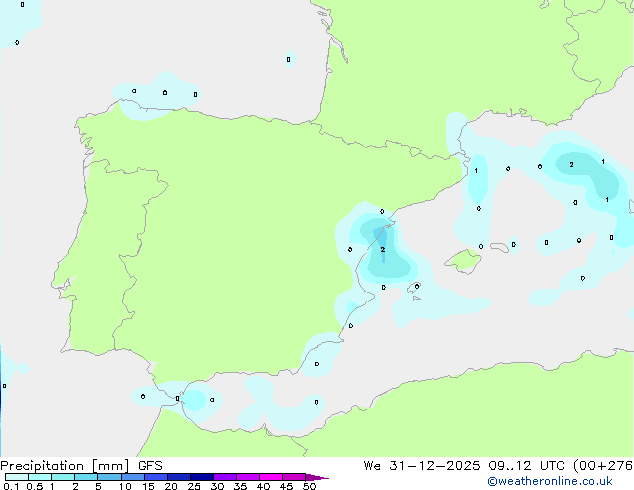
Task: Click the '30' legend scale label
Action: [x=217, y=486]
